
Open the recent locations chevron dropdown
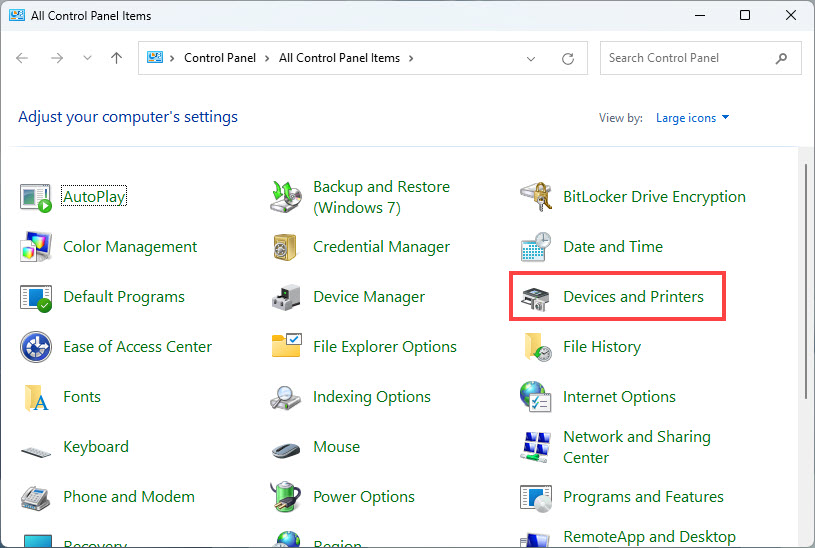click(88, 58)
